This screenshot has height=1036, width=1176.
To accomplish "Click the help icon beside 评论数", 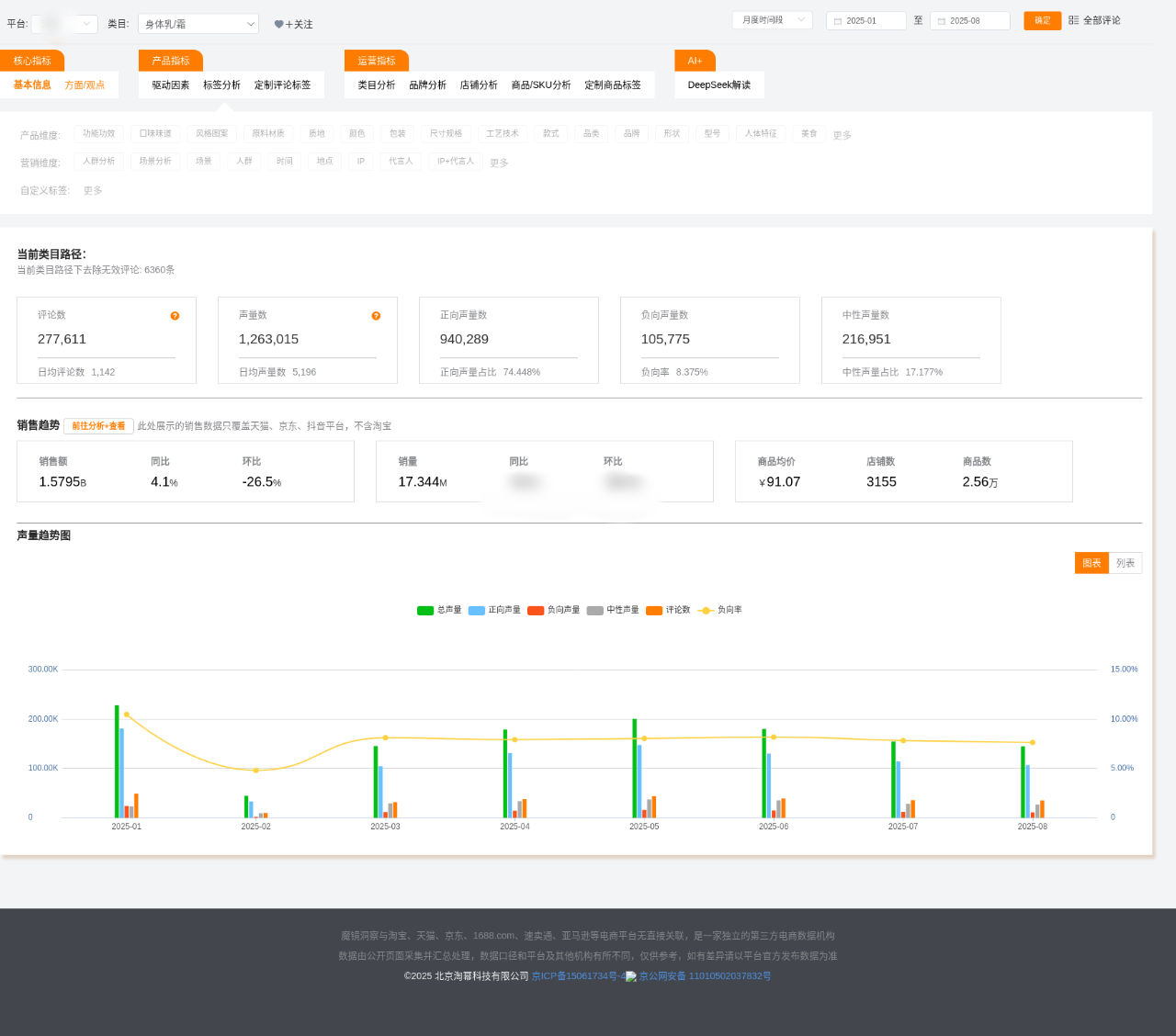I will tap(175, 316).
